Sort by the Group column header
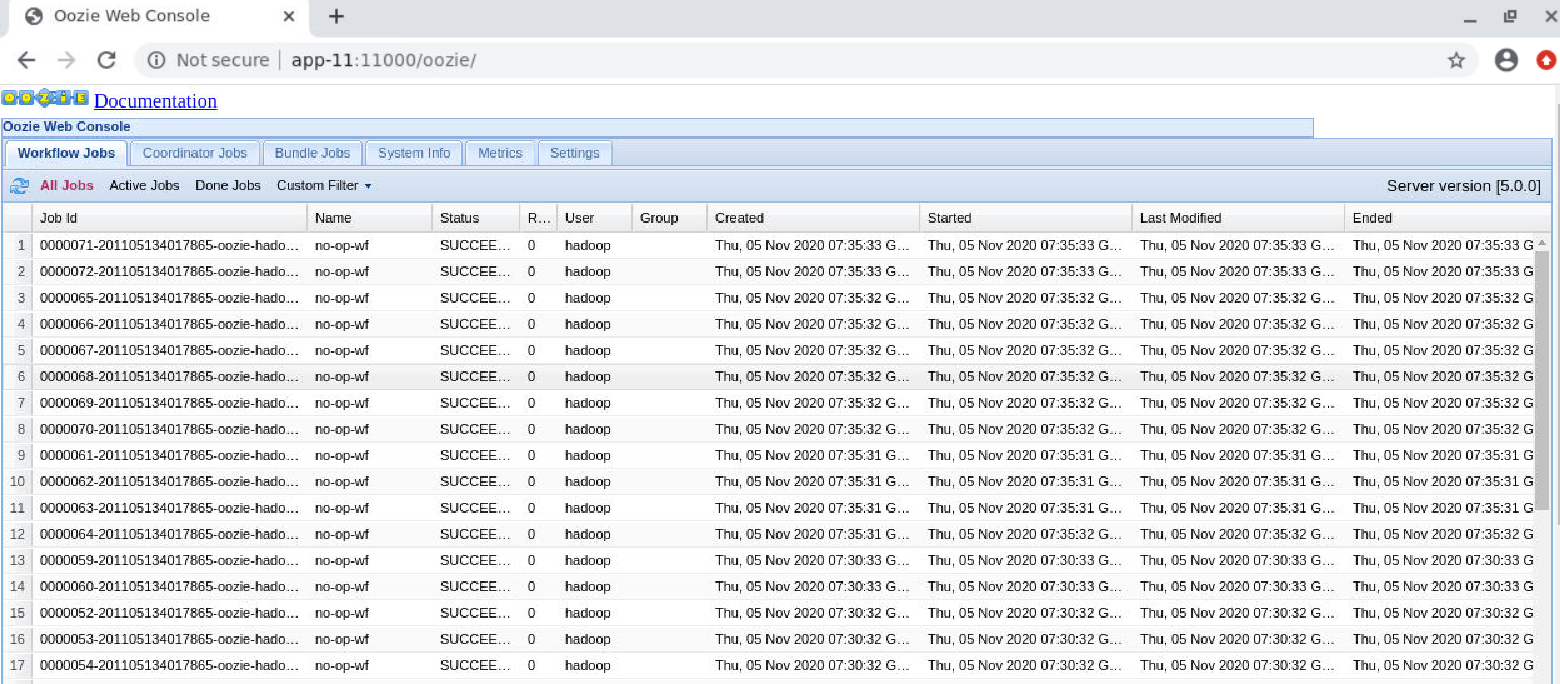 coord(670,218)
